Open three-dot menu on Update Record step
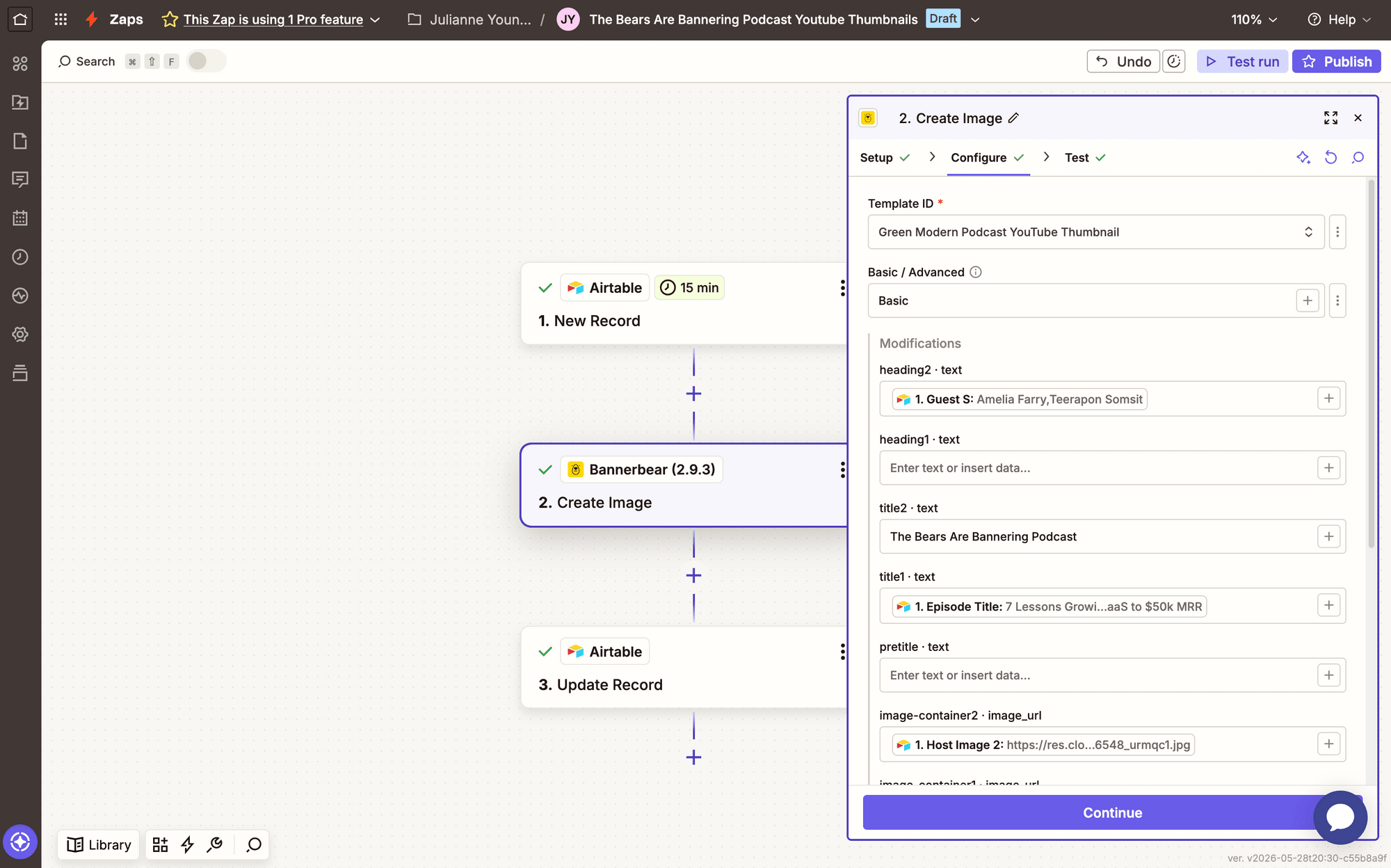 (x=842, y=652)
